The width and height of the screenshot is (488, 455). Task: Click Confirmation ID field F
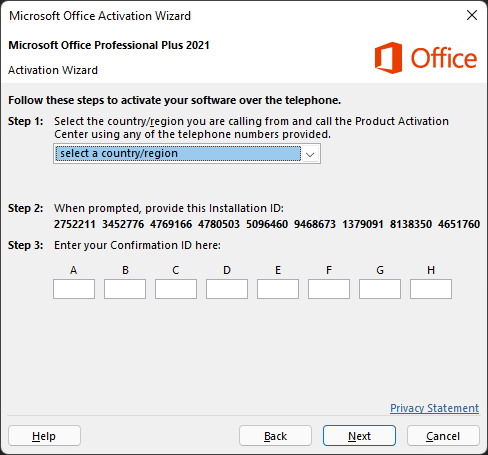click(329, 289)
